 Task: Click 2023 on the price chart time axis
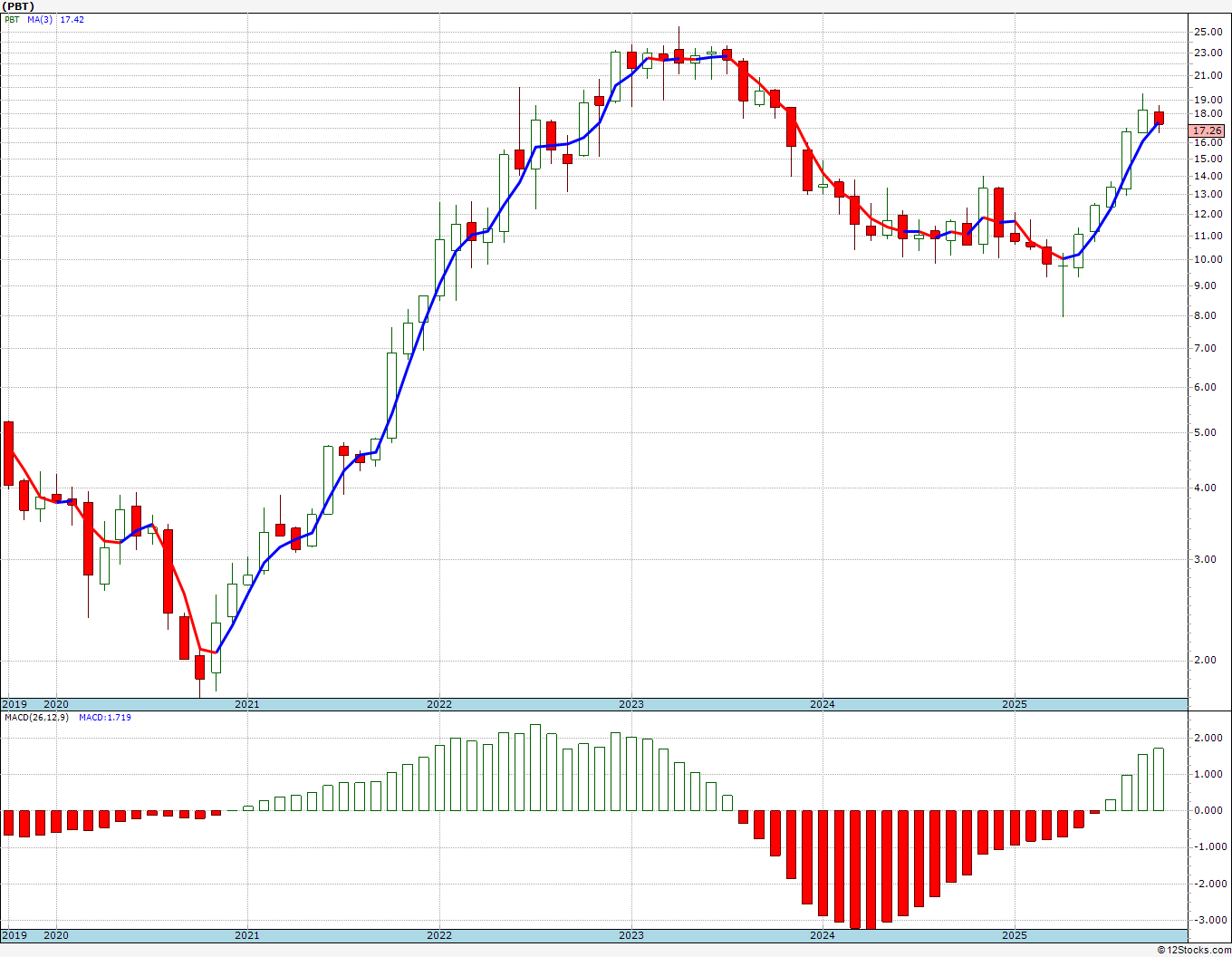coord(631,704)
